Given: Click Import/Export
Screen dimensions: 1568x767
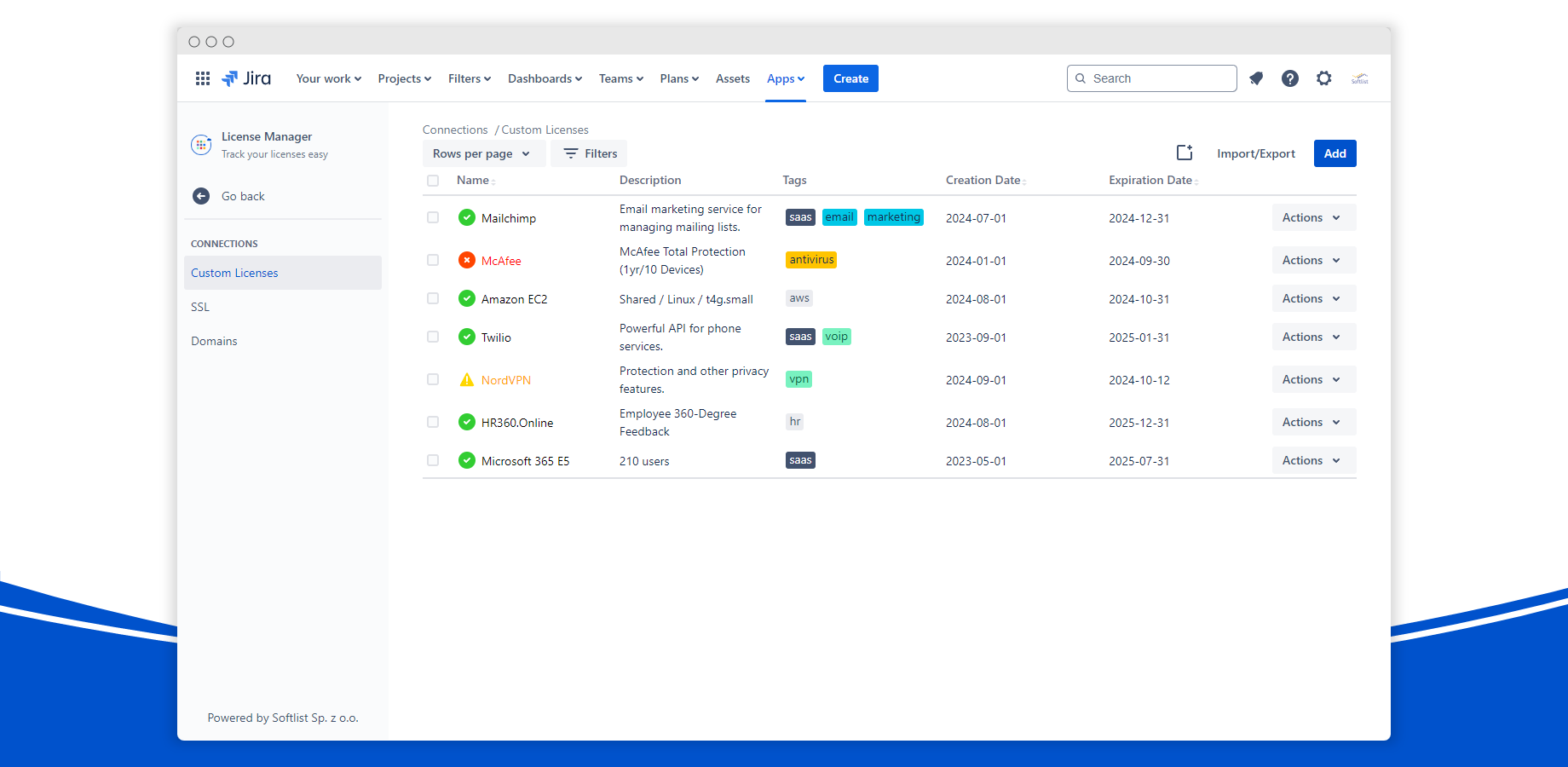Looking at the screenshot, I should pyautogui.click(x=1256, y=153).
